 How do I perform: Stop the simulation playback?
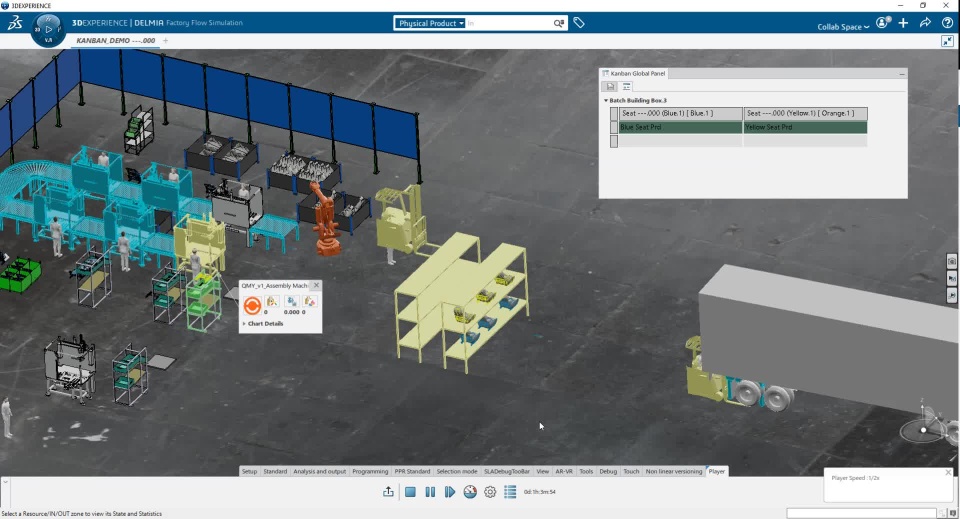click(410, 491)
